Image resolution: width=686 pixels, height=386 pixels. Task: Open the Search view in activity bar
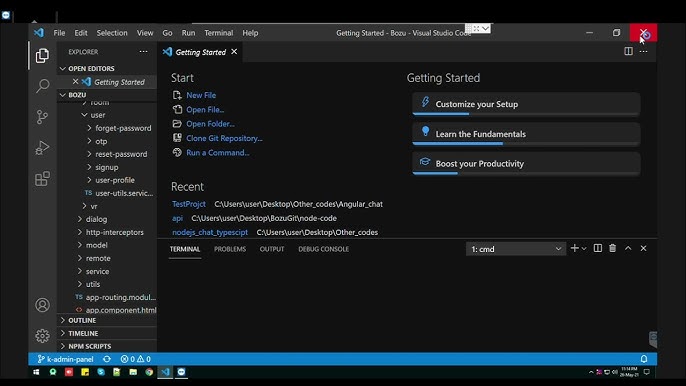(42, 86)
